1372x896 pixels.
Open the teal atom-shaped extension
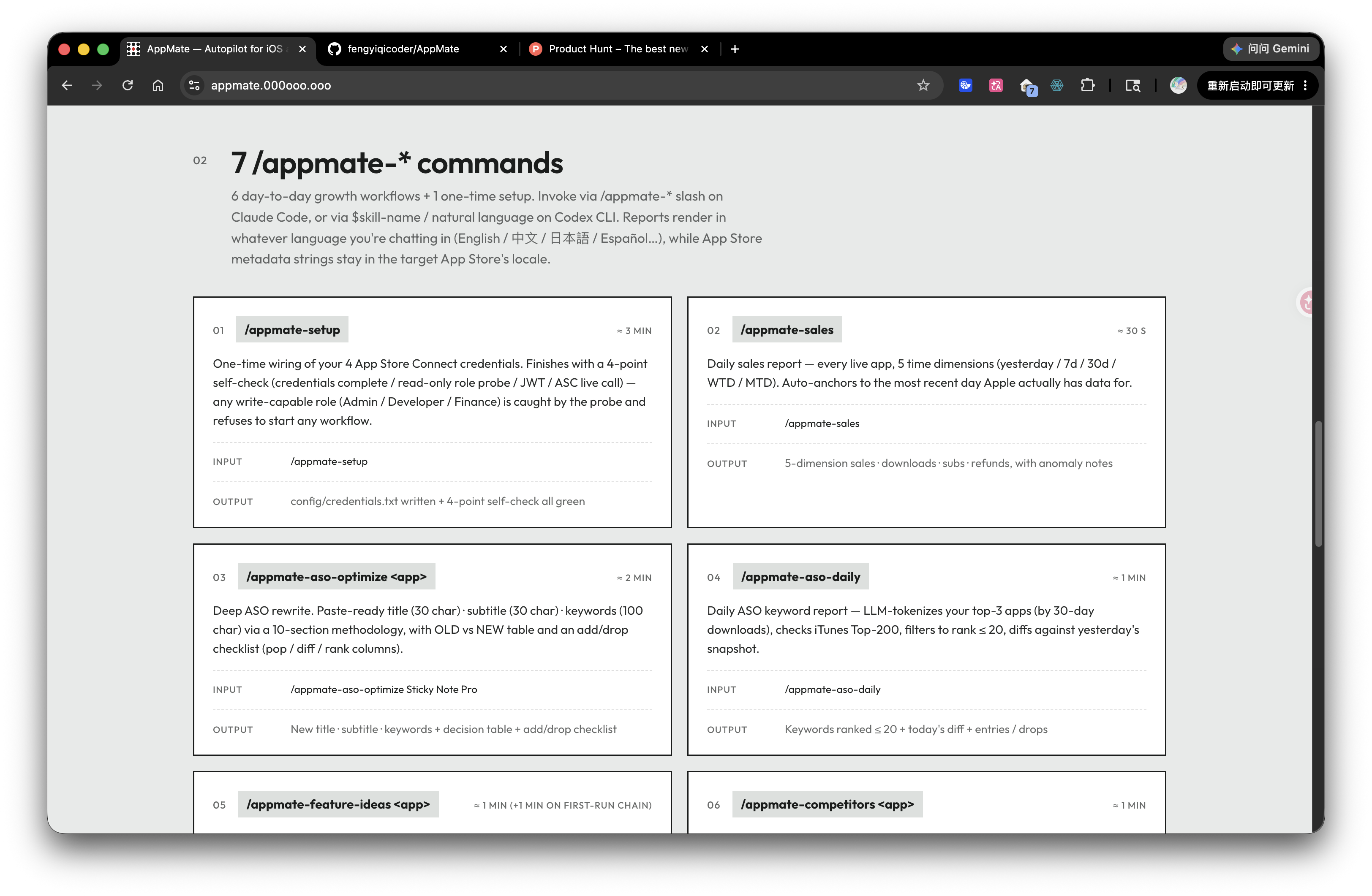[x=1057, y=85]
